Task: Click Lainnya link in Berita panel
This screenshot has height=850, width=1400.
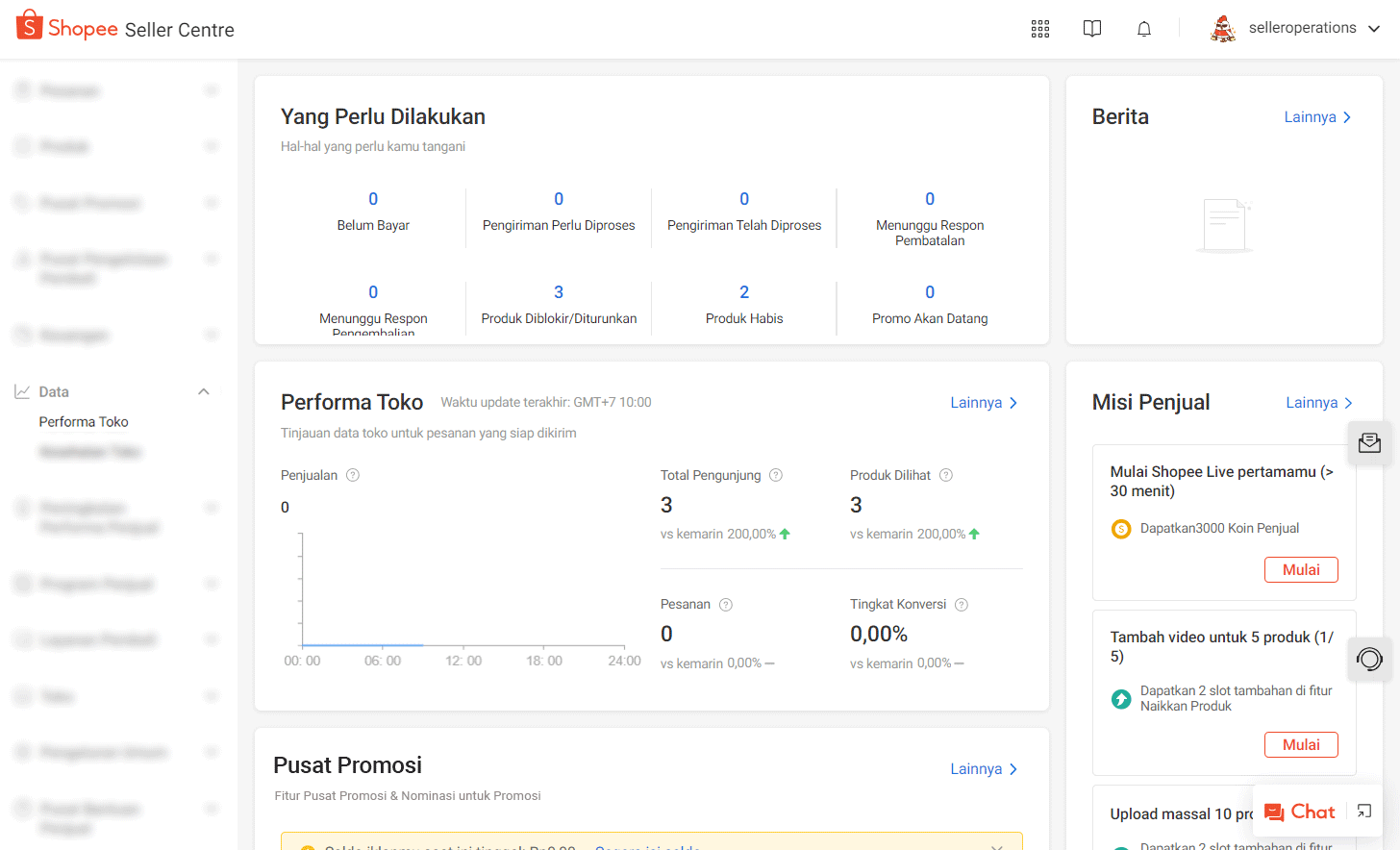Action: click(1317, 117)
